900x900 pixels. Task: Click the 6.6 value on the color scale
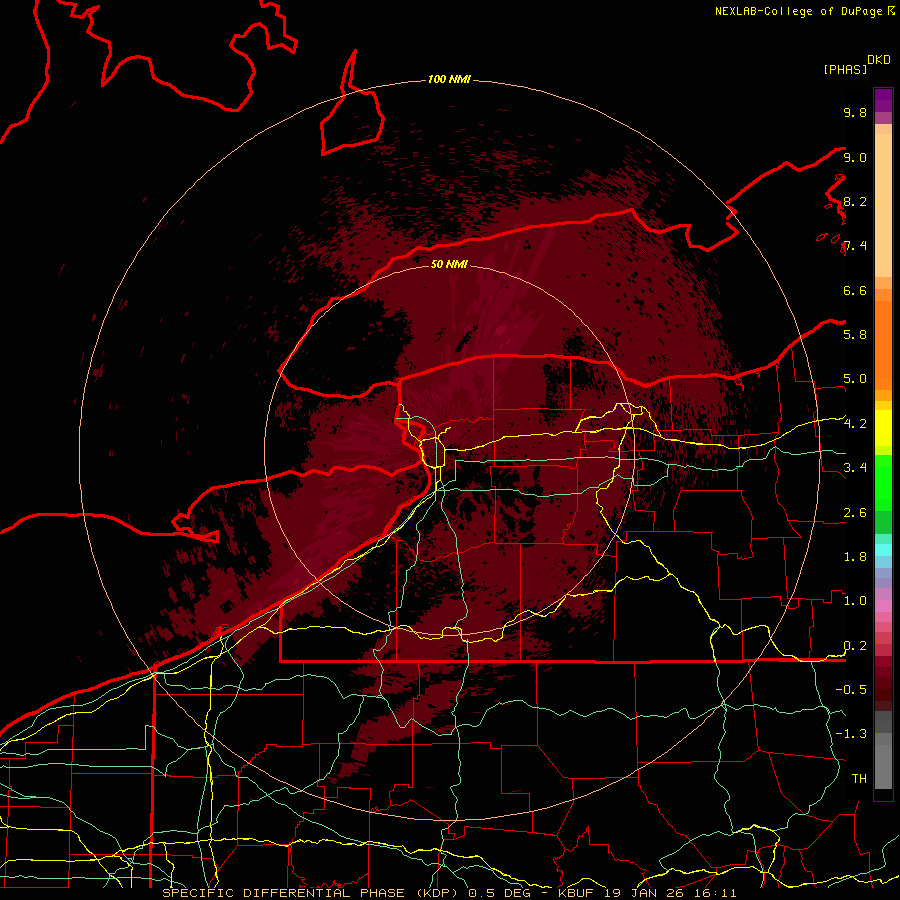click(855, 290)
